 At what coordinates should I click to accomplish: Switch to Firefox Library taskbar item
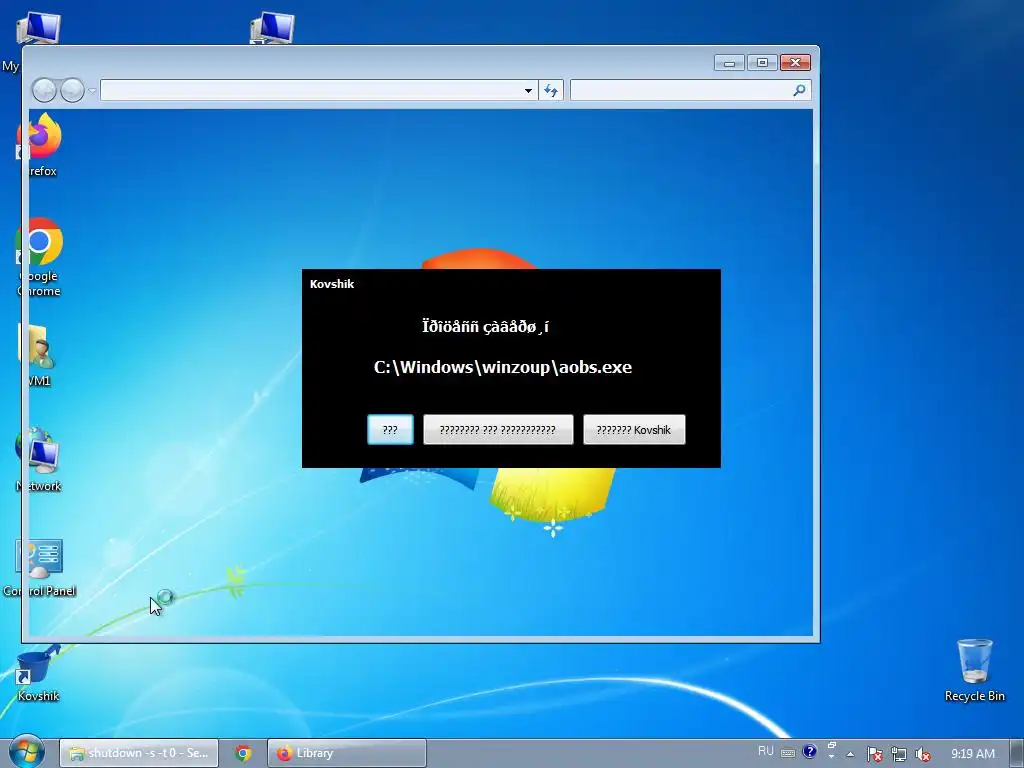pos(347,753)
